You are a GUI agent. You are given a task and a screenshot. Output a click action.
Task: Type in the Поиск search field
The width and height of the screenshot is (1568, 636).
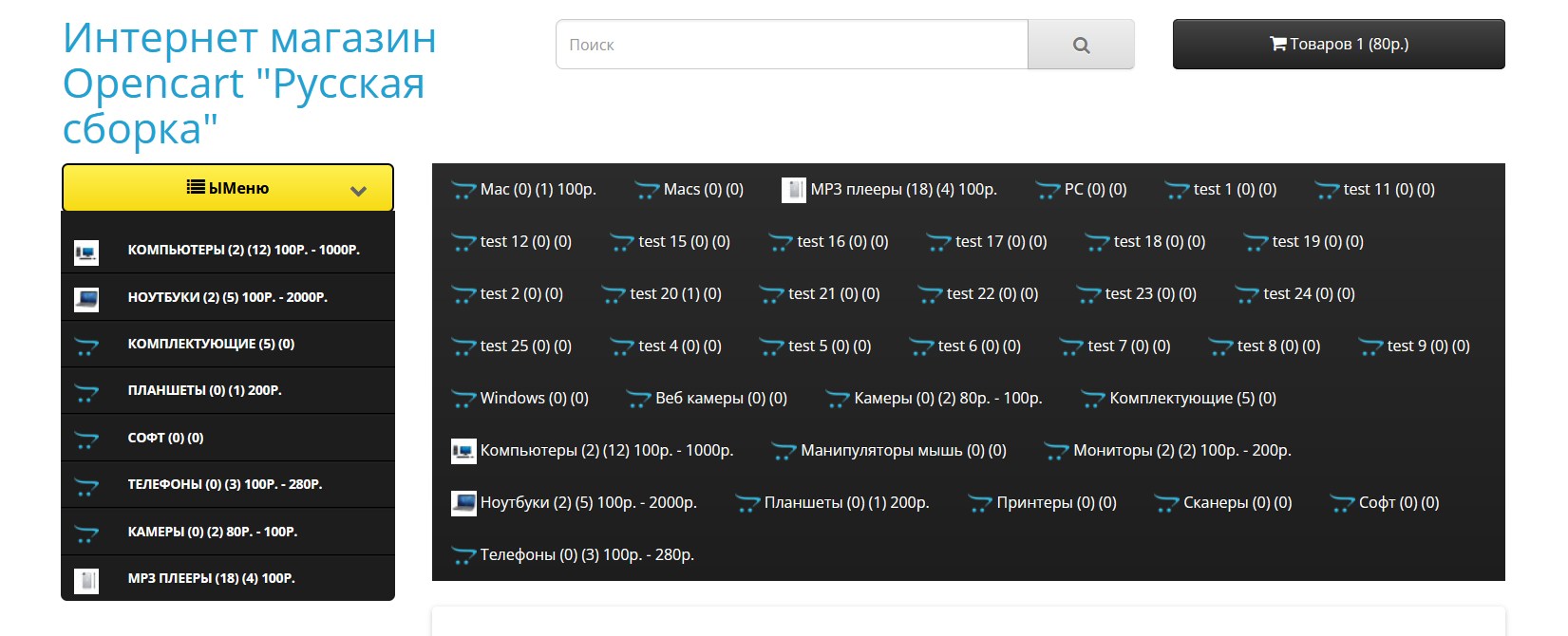pos(791,45)
